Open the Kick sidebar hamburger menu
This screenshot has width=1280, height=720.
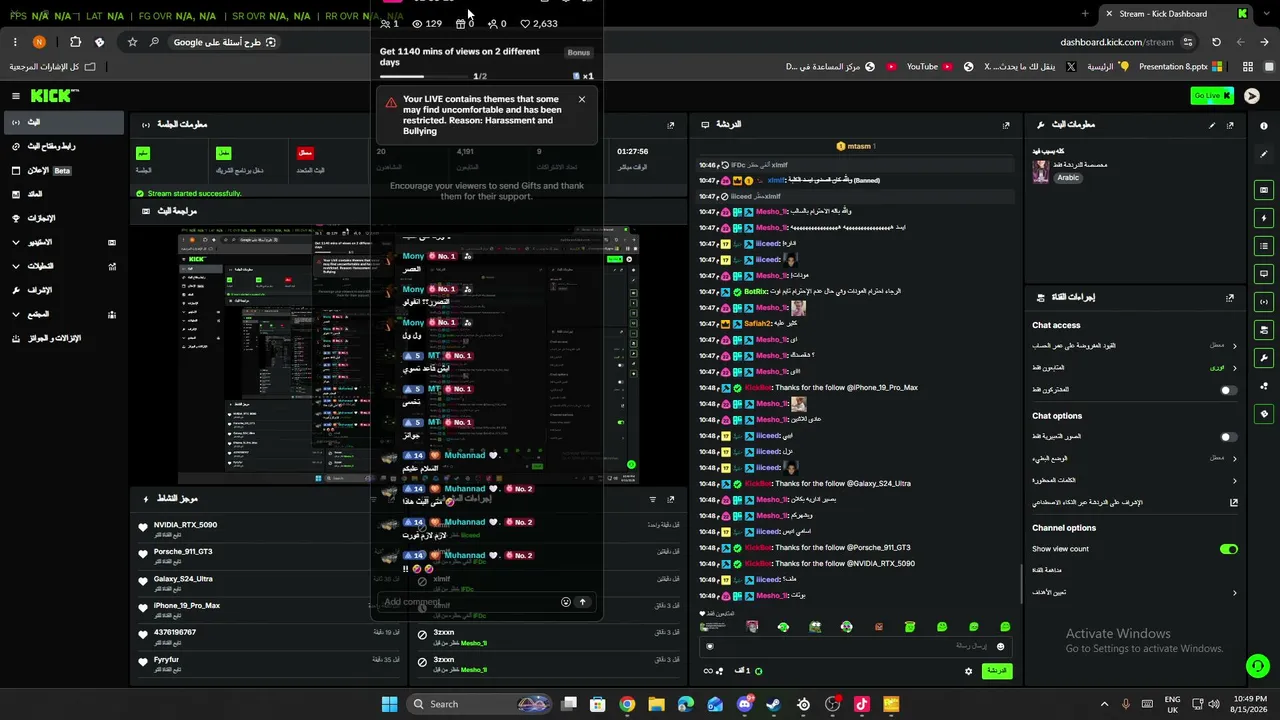16,96
